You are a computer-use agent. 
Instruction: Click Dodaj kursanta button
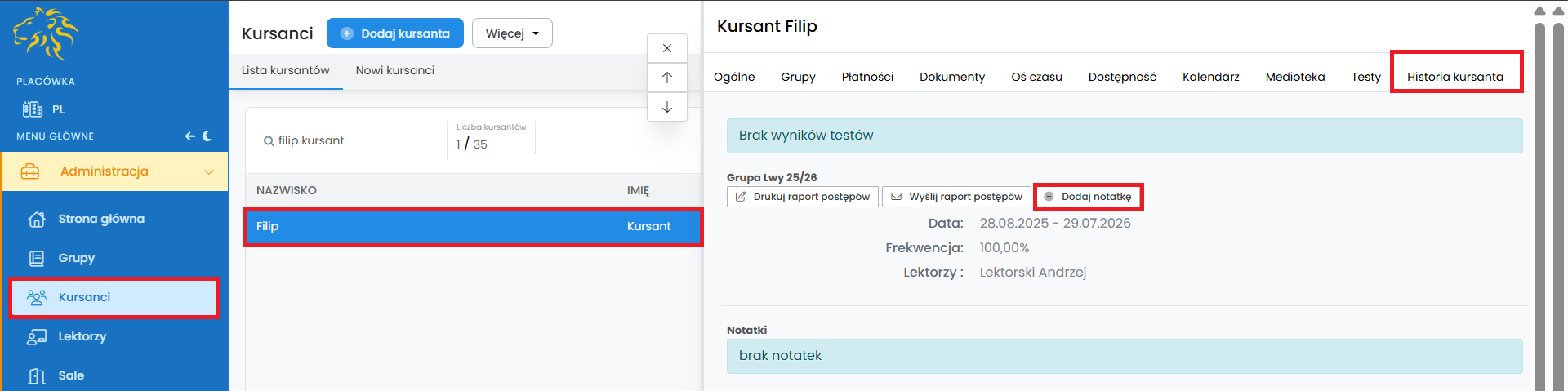395,33
